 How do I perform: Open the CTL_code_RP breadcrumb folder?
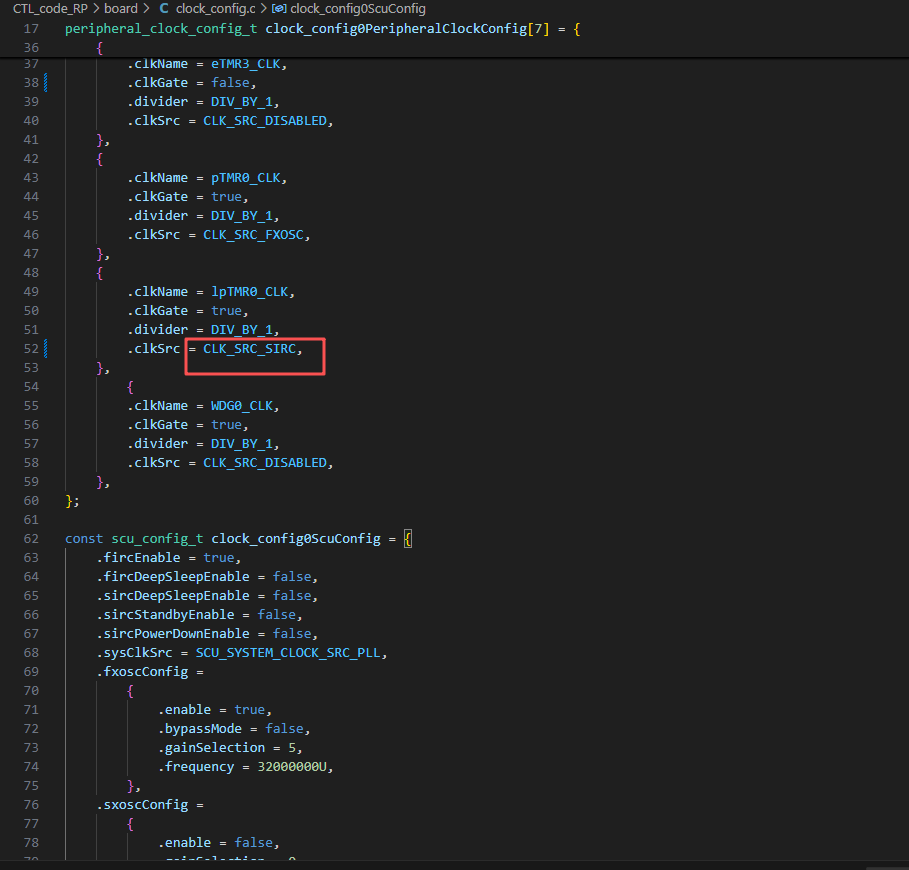50,9
